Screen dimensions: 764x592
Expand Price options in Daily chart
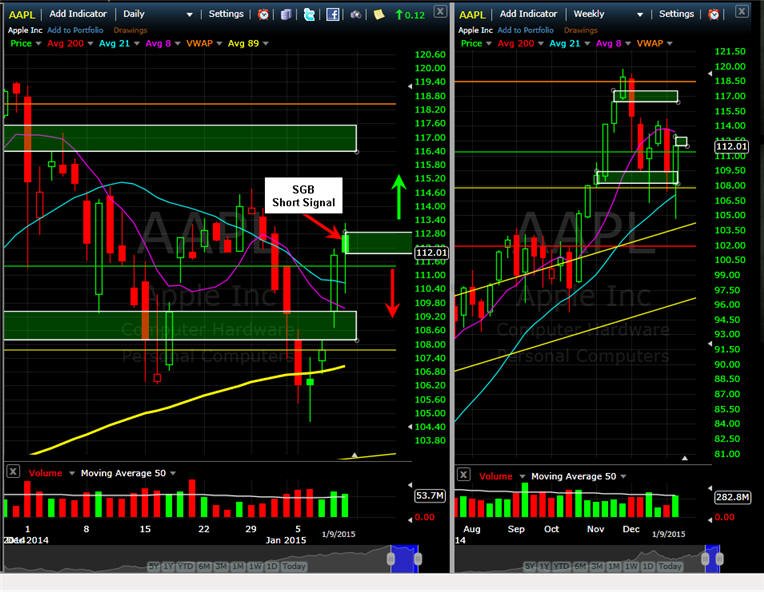tap(38, 43)
